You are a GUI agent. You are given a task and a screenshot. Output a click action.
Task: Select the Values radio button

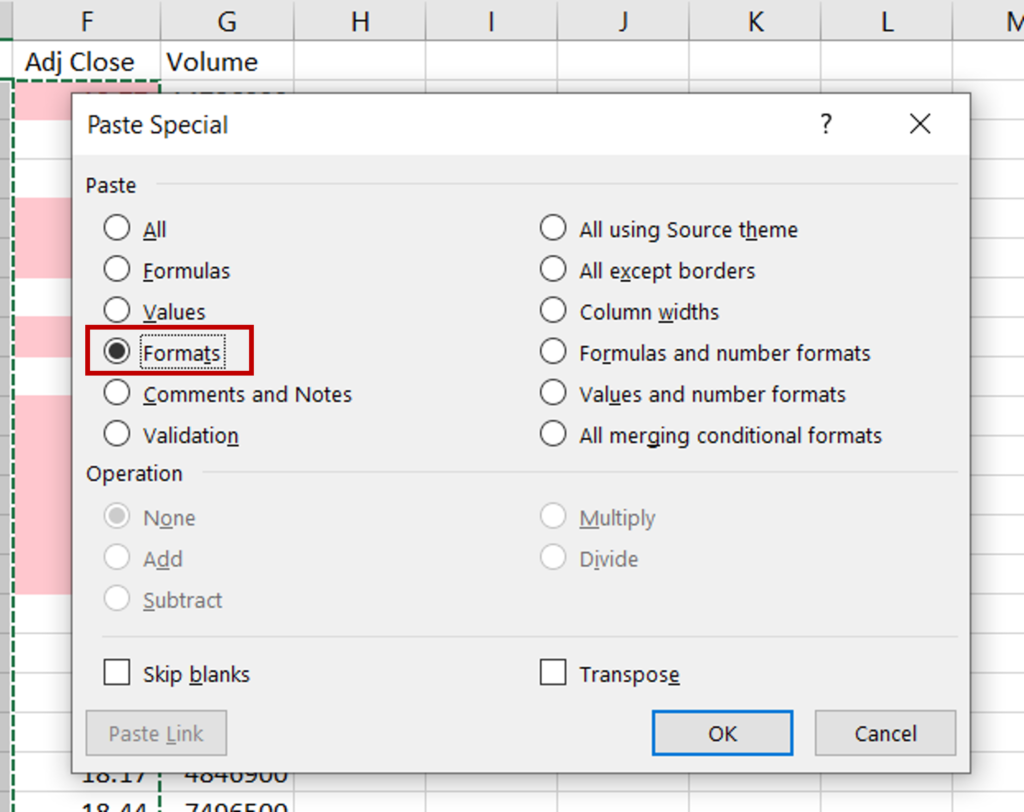[x=117, y=310]
